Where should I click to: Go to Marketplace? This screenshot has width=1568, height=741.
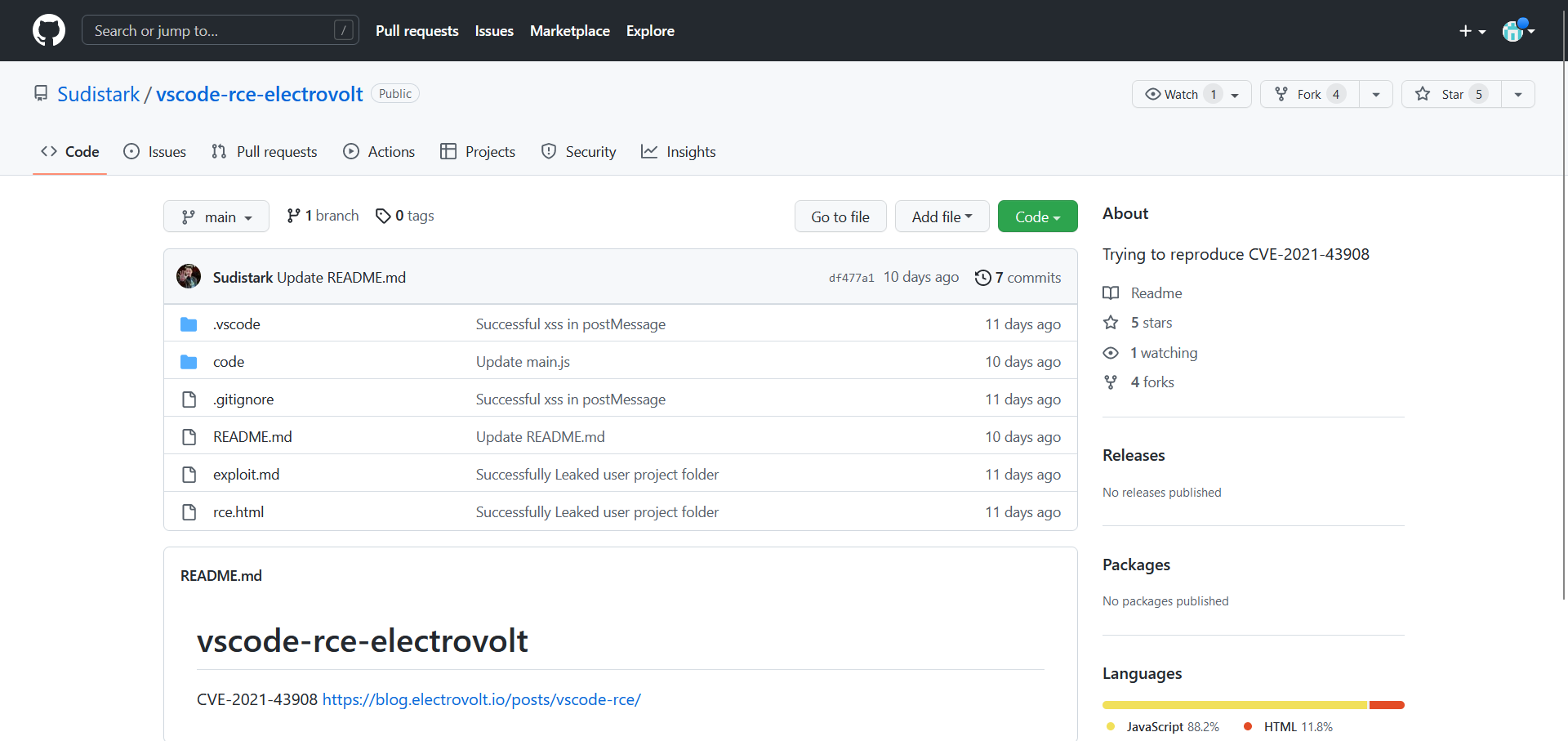pyautogui.click(x=569, y=30)
